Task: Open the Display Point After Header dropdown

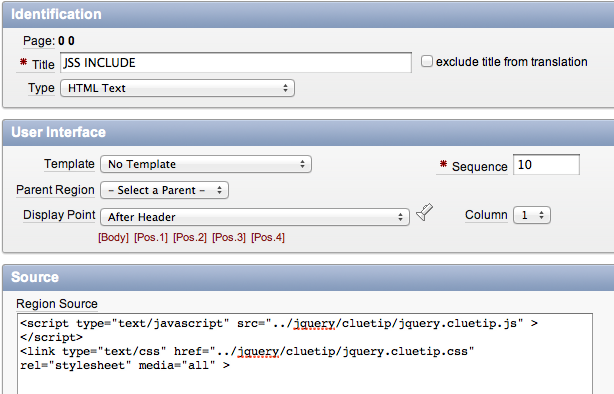Action: pyautogui.click(x=255, y=217)
